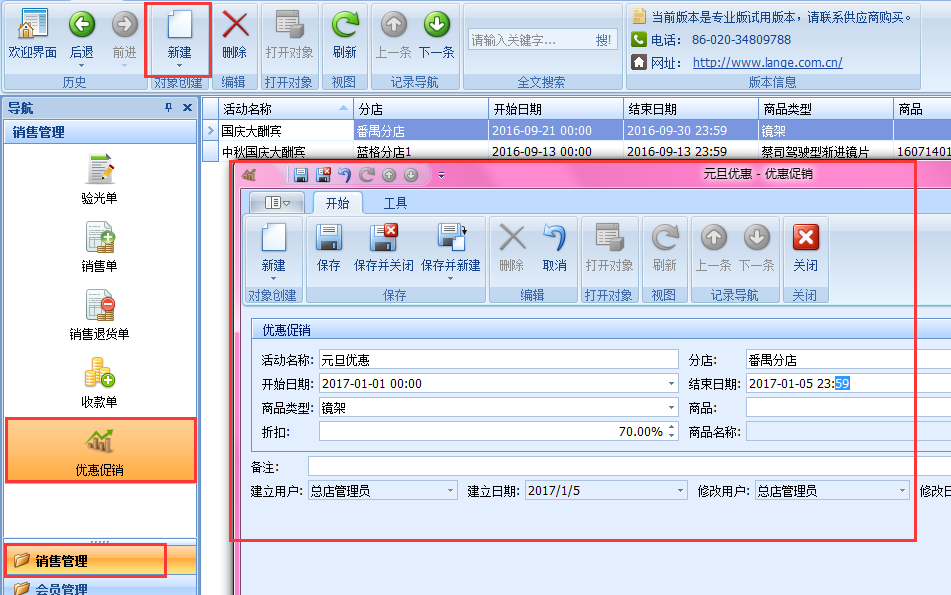951x595 pixels.
Task: Click the Save icon in promotion dialog
Action: [x=328, y=247]
